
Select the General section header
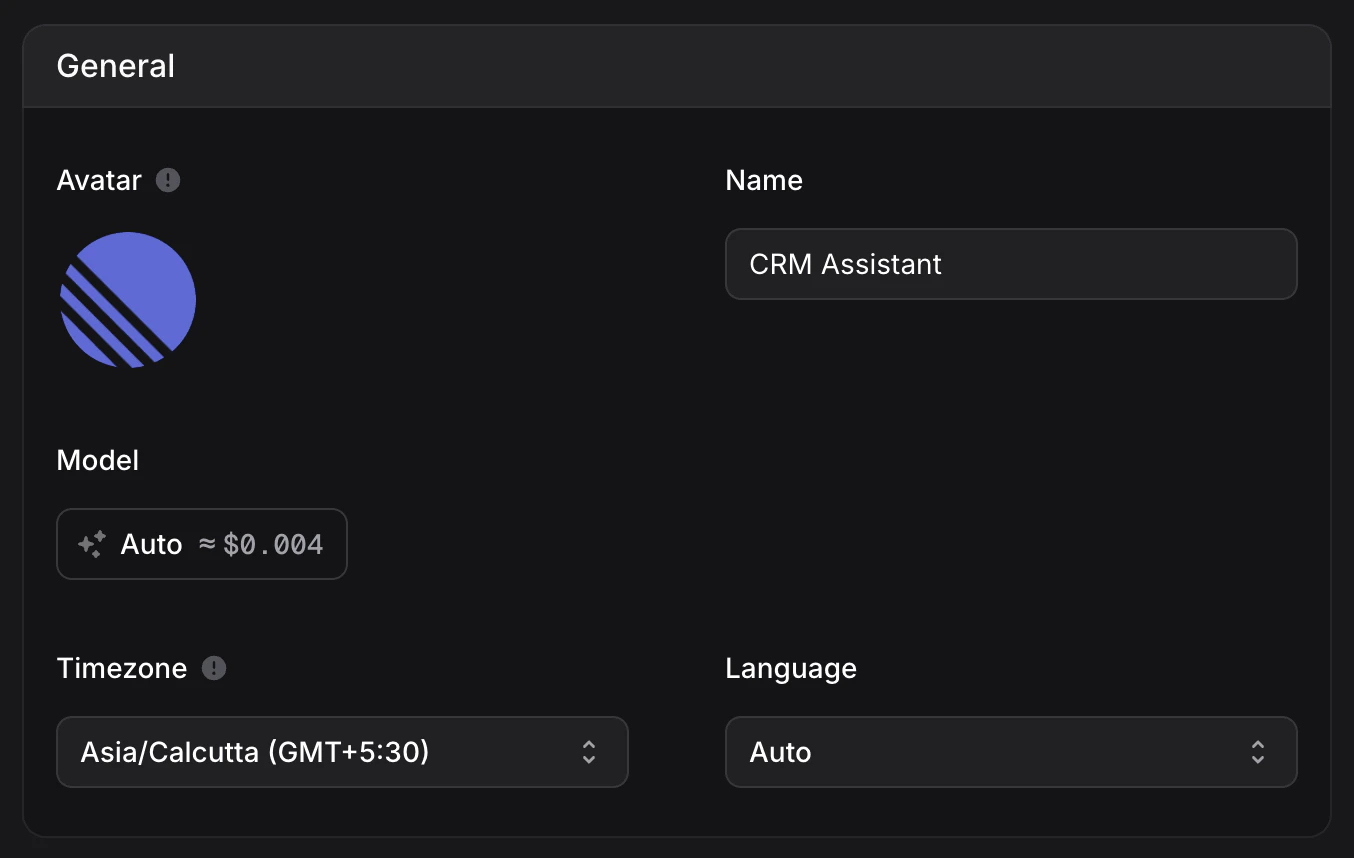(x=115, y=65)
